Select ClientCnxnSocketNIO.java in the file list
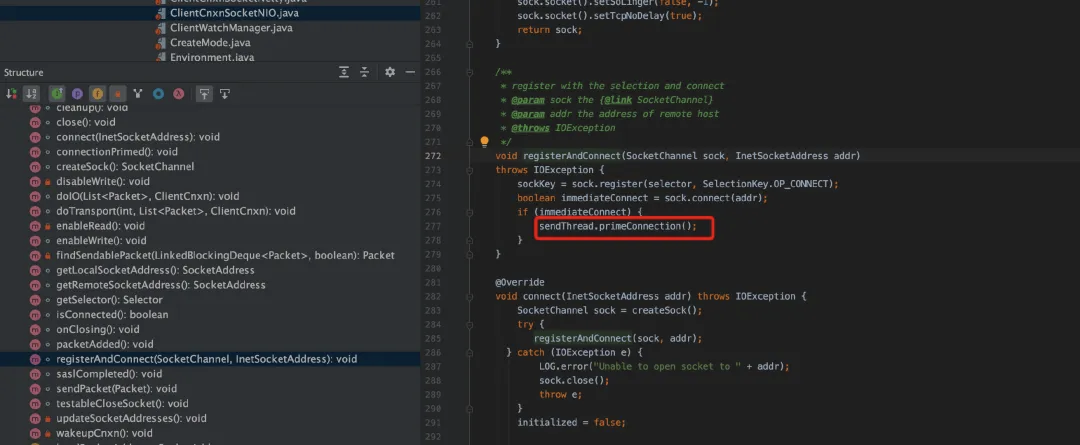 tap(234, 13)
